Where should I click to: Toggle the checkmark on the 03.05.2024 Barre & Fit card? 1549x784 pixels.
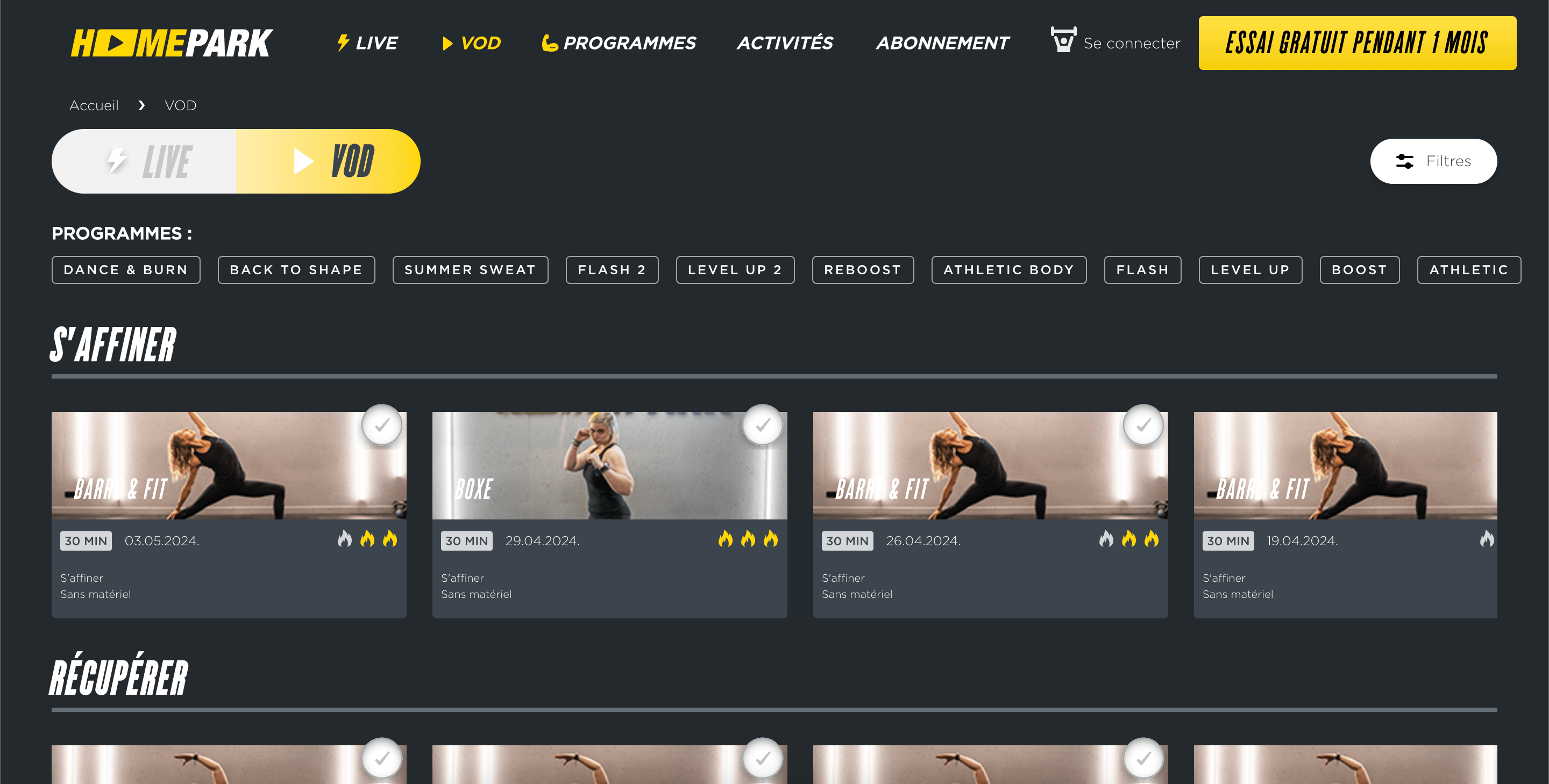pyautogui.click(x=382, y=425)
